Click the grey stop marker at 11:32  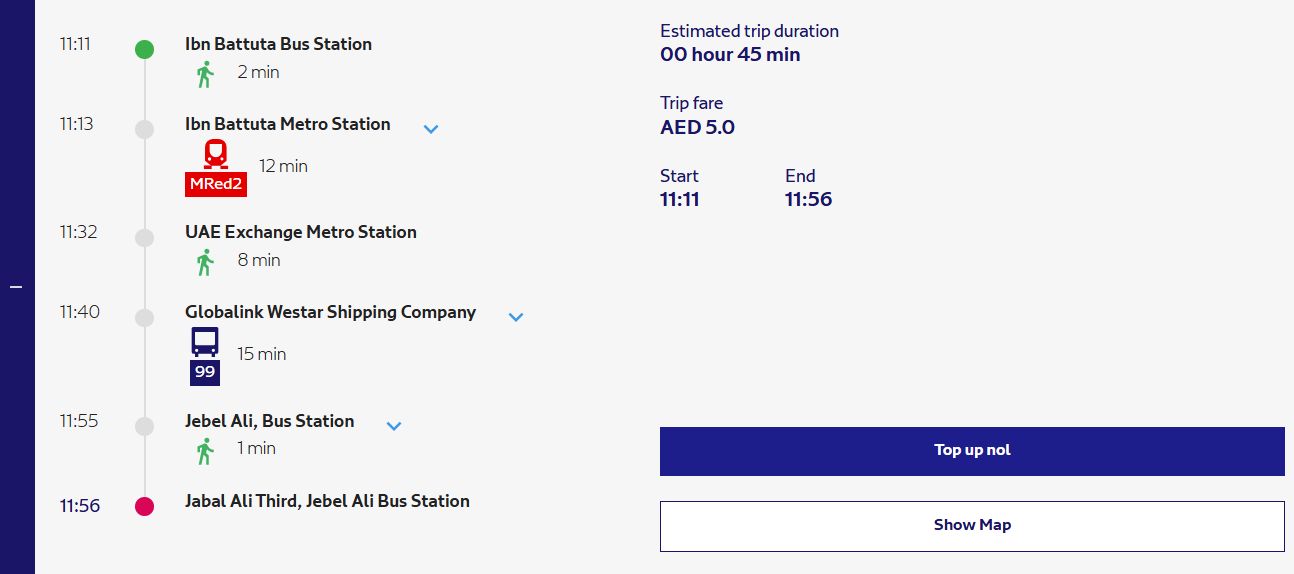144,237
